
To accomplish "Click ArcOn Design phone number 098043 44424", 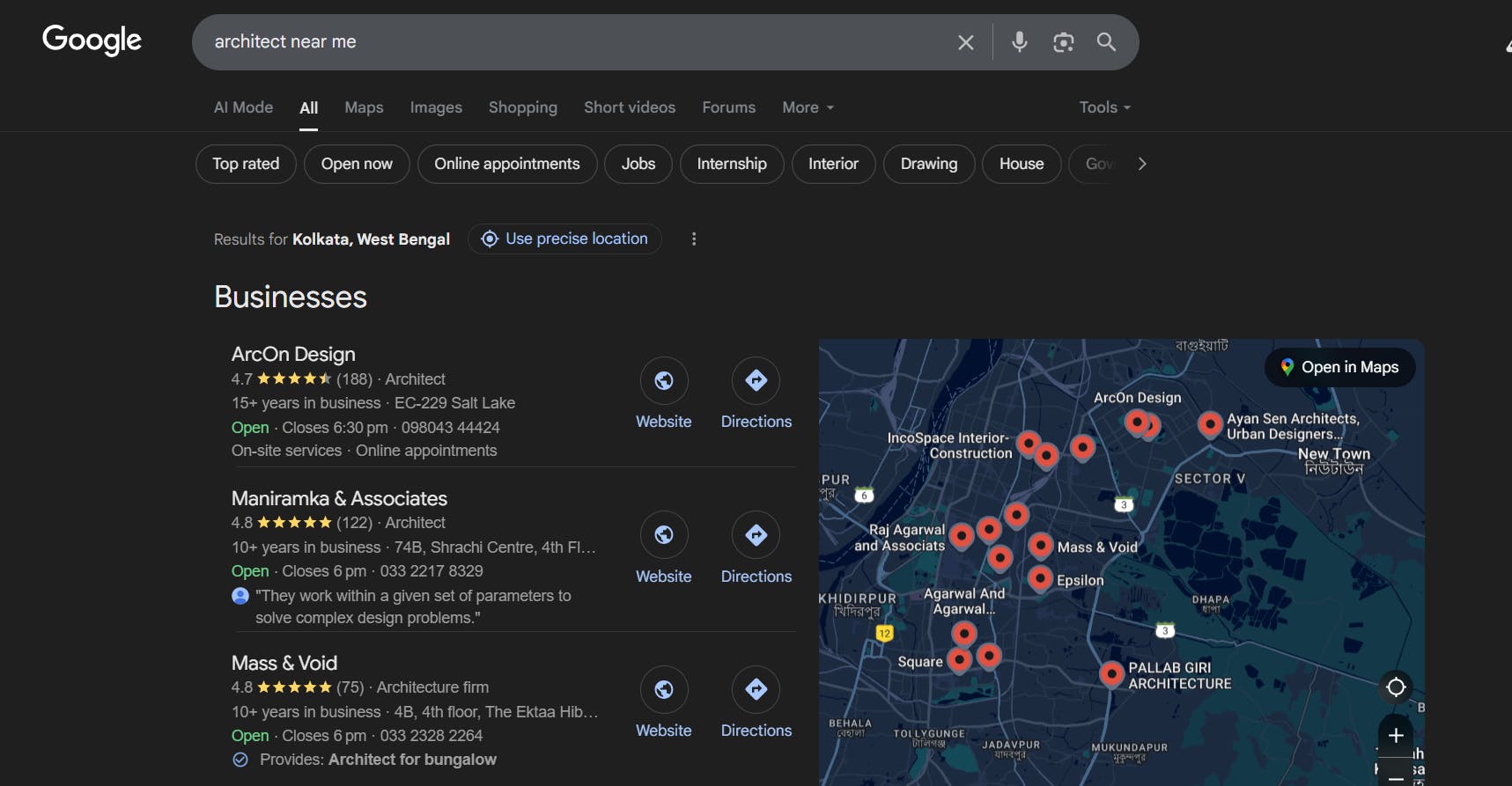I will pos(451,427).
